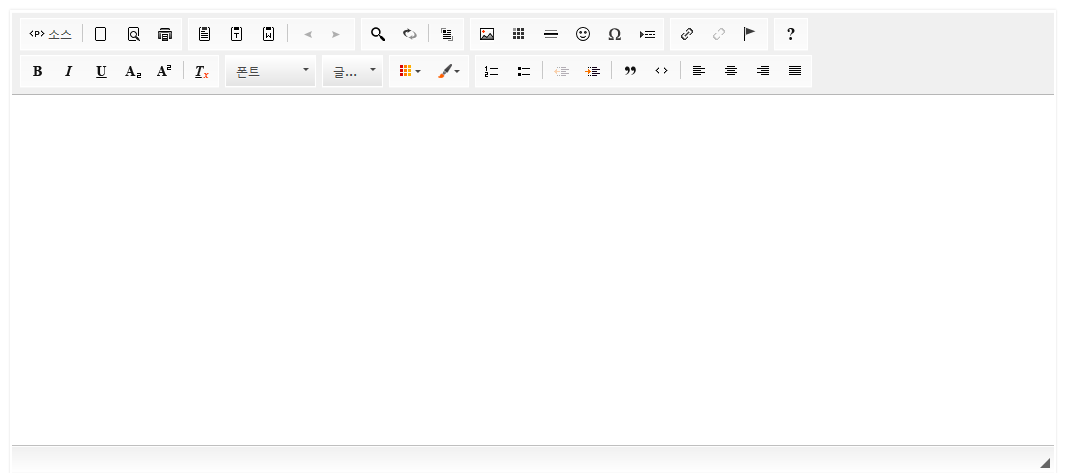The image size is (1065, 473).
Task: Click the printer icon to print
Action: 165,34
